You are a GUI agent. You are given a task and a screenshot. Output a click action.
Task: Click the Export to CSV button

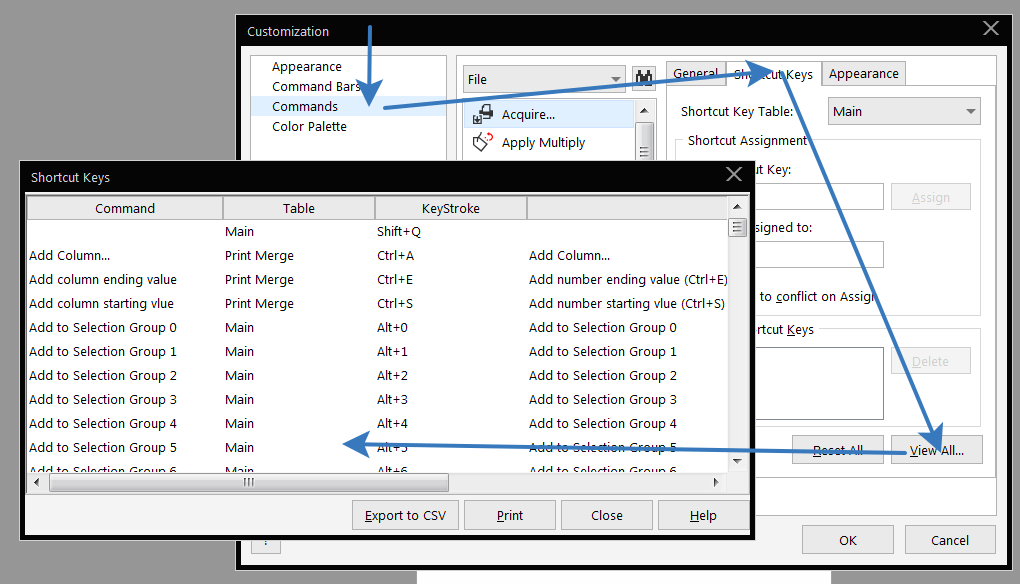click(405, 515)
